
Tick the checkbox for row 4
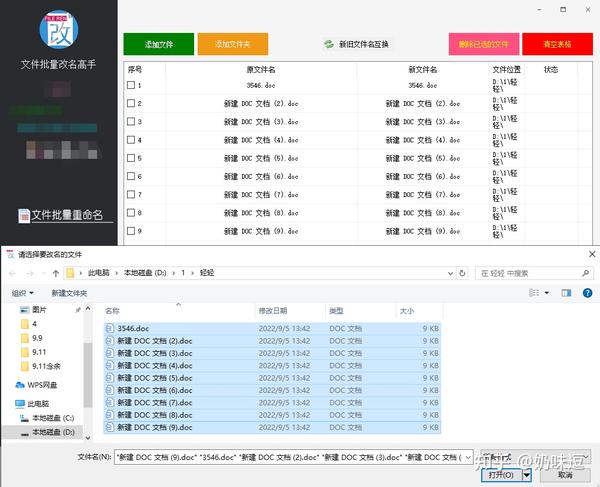(131, 140)
